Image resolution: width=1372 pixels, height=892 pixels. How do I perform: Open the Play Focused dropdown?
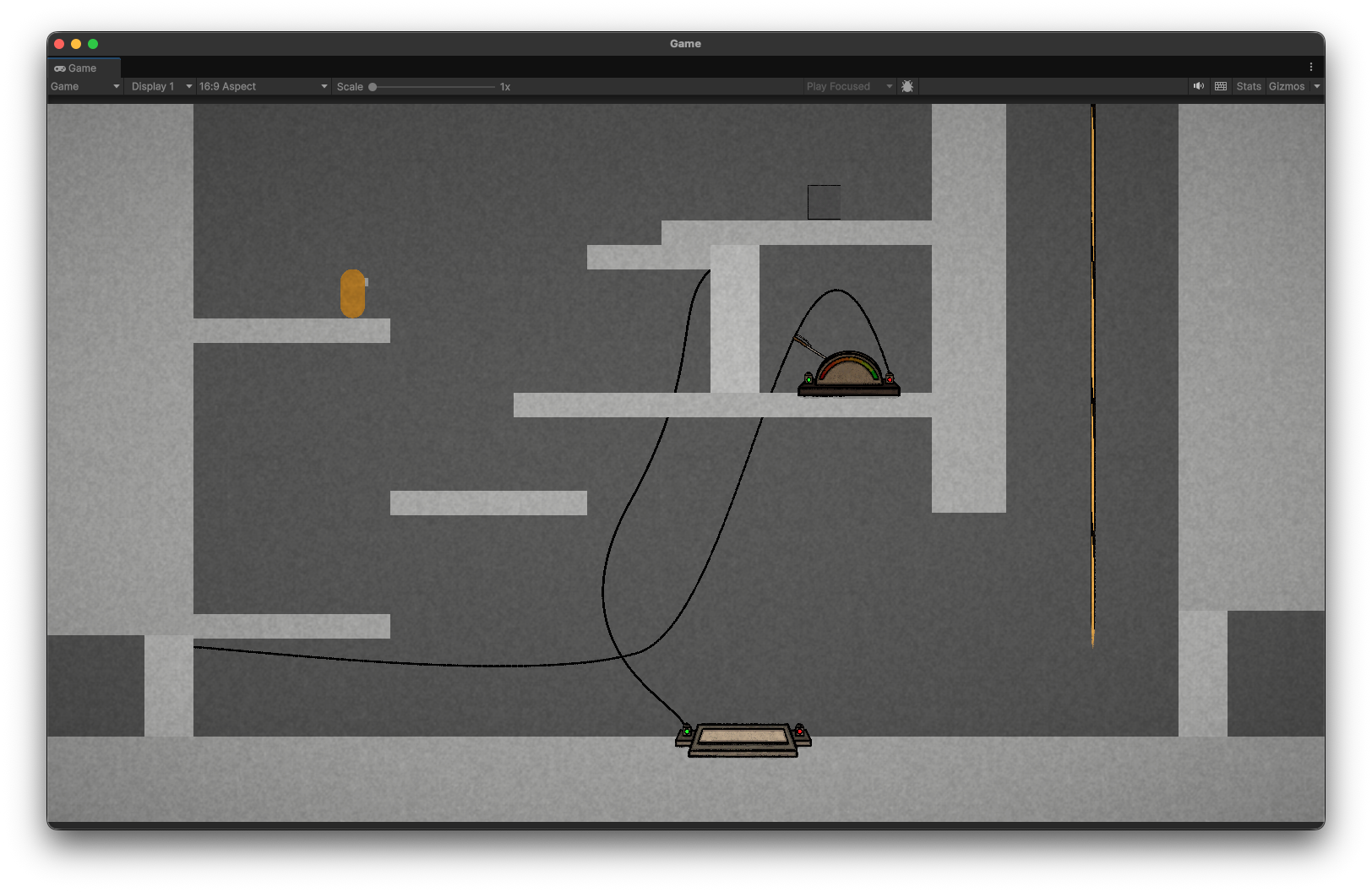848,86
